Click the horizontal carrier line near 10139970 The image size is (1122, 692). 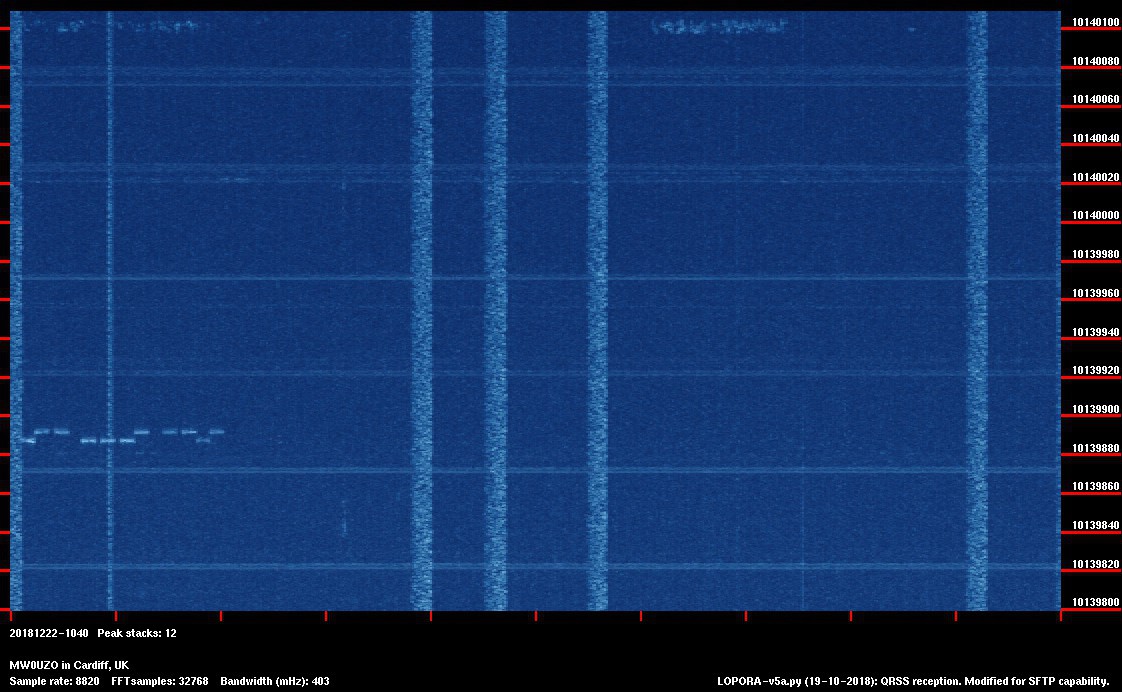700,278
